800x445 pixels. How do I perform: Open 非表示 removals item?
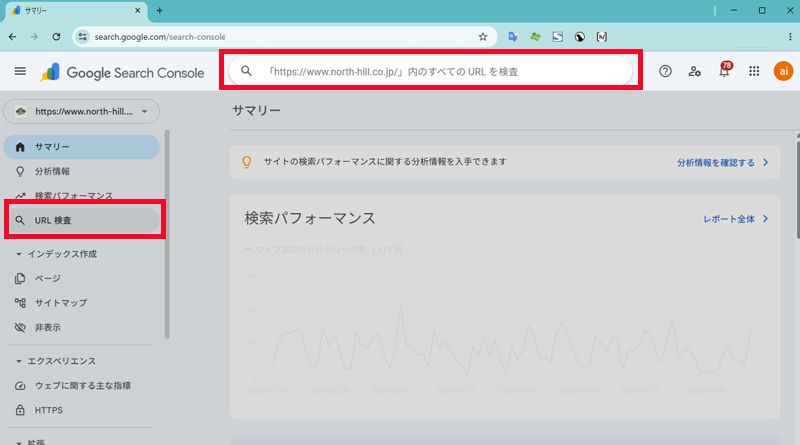pyautogui.click(x=82, y=328)
